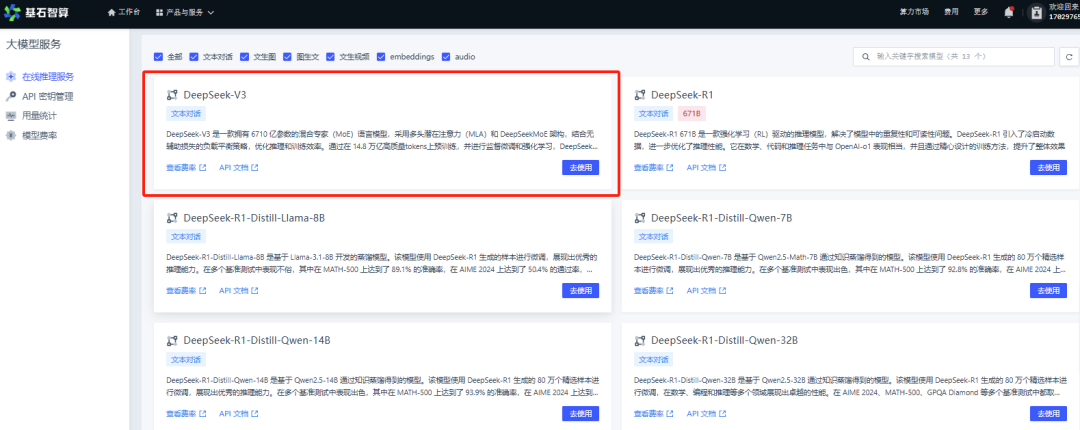Open 查看费率 link for DeepSeek-V3
The image size is (1080, 430).
(x=186, y=167)
